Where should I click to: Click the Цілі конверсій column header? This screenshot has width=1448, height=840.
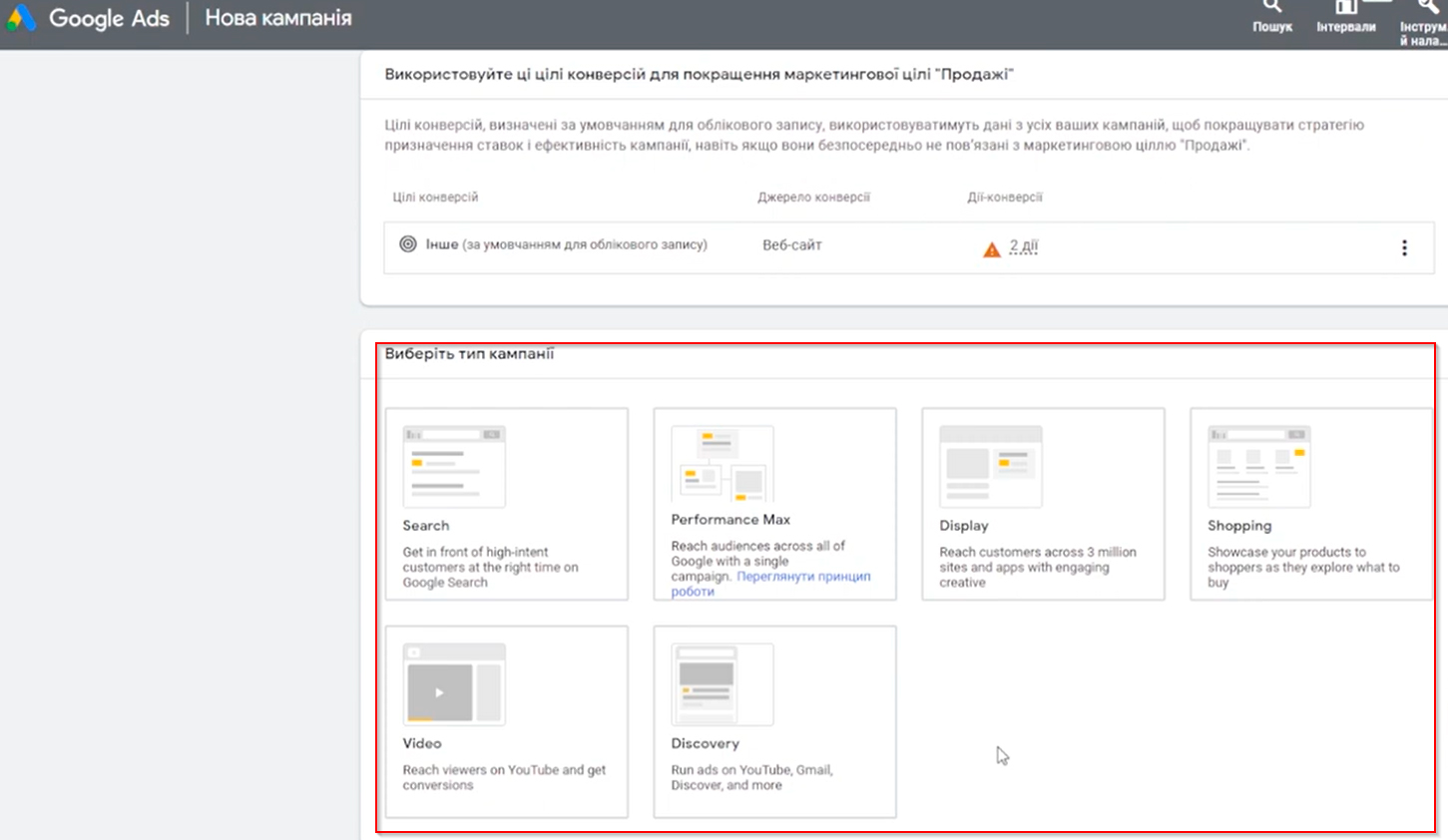point(435,198)
